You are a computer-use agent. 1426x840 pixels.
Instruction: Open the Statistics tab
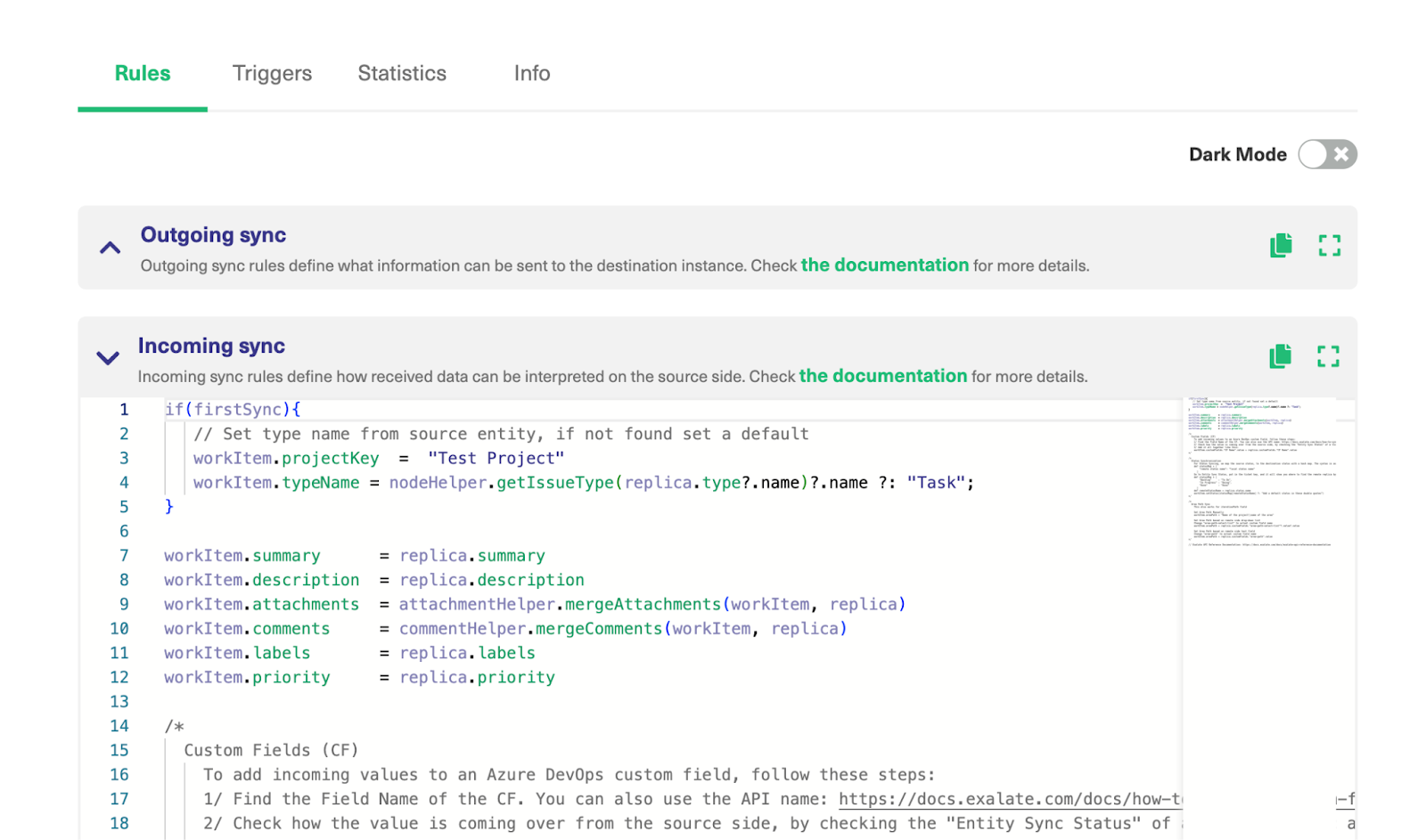click(402, 73)
